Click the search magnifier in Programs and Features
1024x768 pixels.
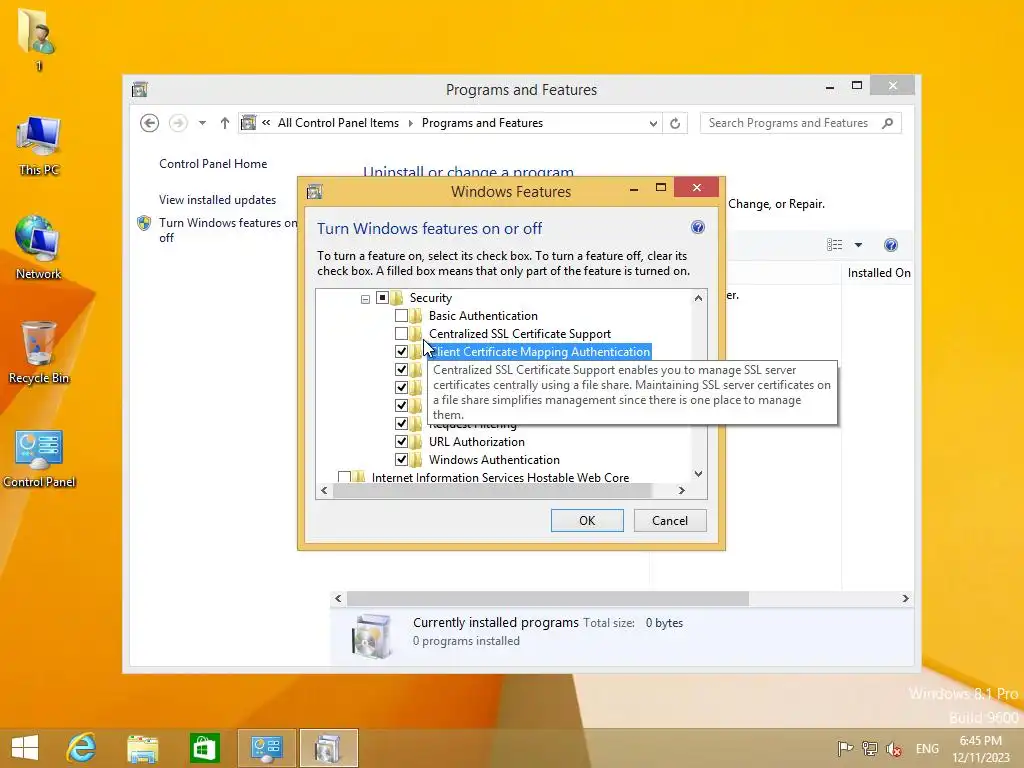888,123
